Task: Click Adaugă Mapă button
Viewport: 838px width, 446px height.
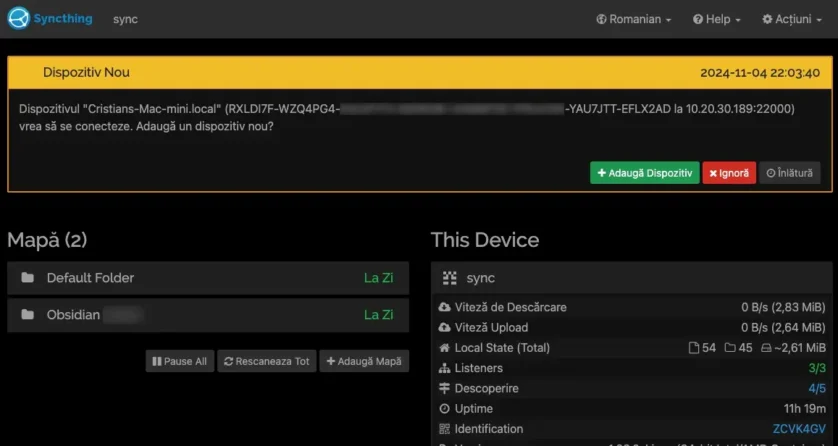Action: 364,361
